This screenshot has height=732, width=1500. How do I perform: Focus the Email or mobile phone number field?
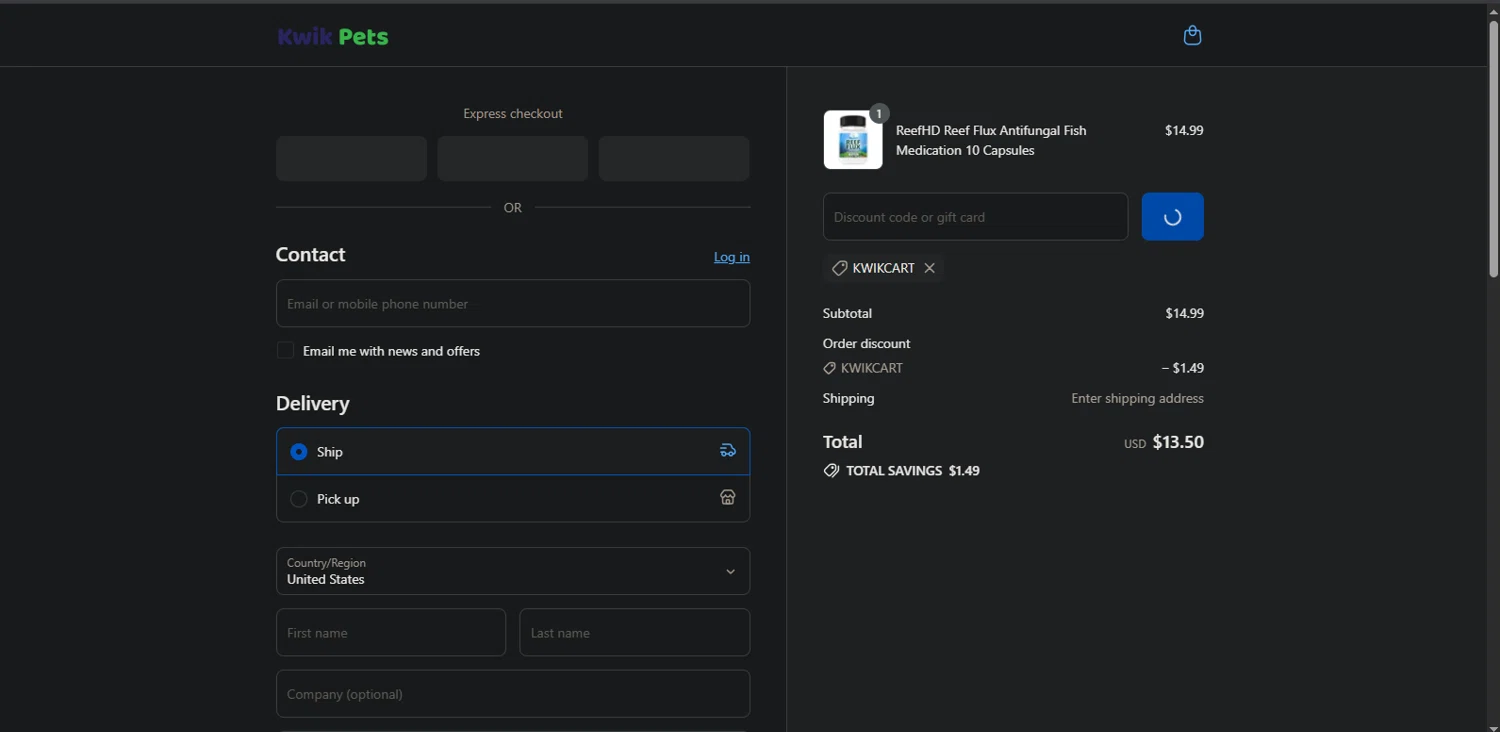513,303
